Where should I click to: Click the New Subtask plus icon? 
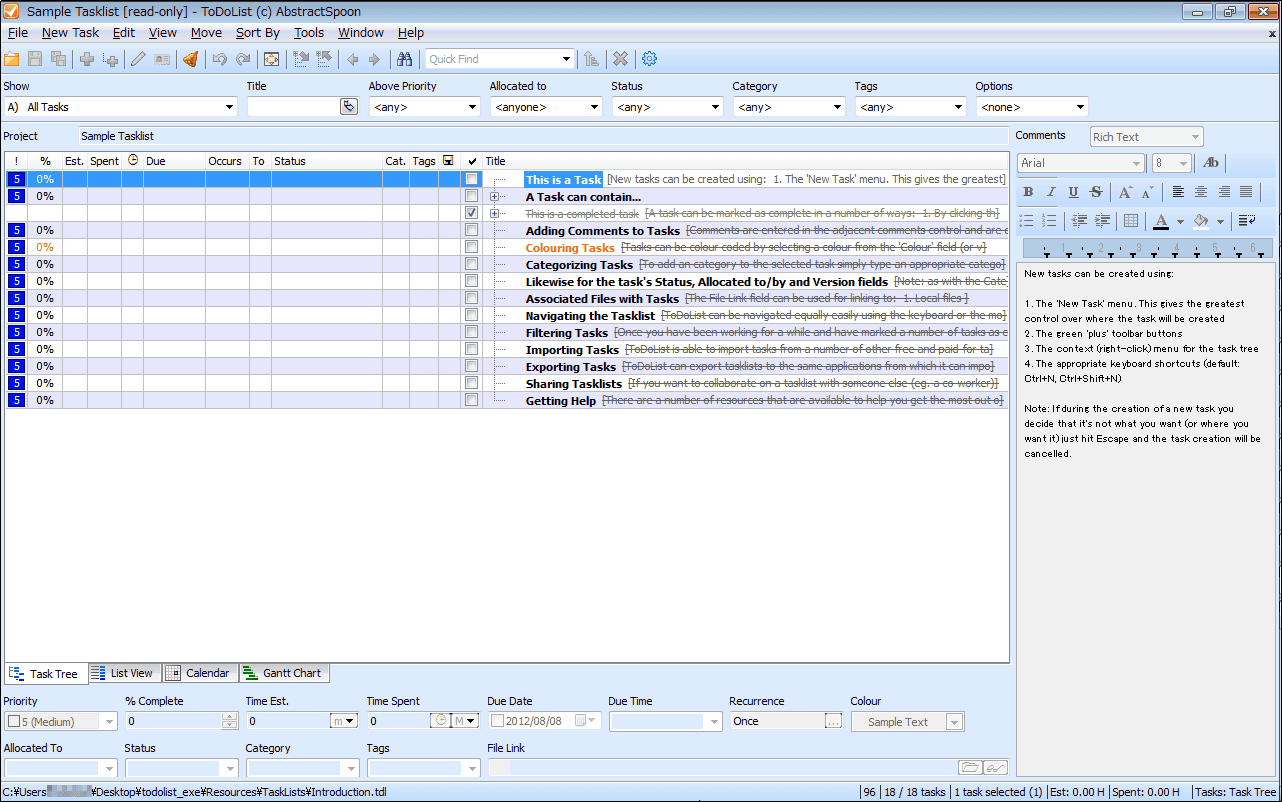click(x=110, y=59)
